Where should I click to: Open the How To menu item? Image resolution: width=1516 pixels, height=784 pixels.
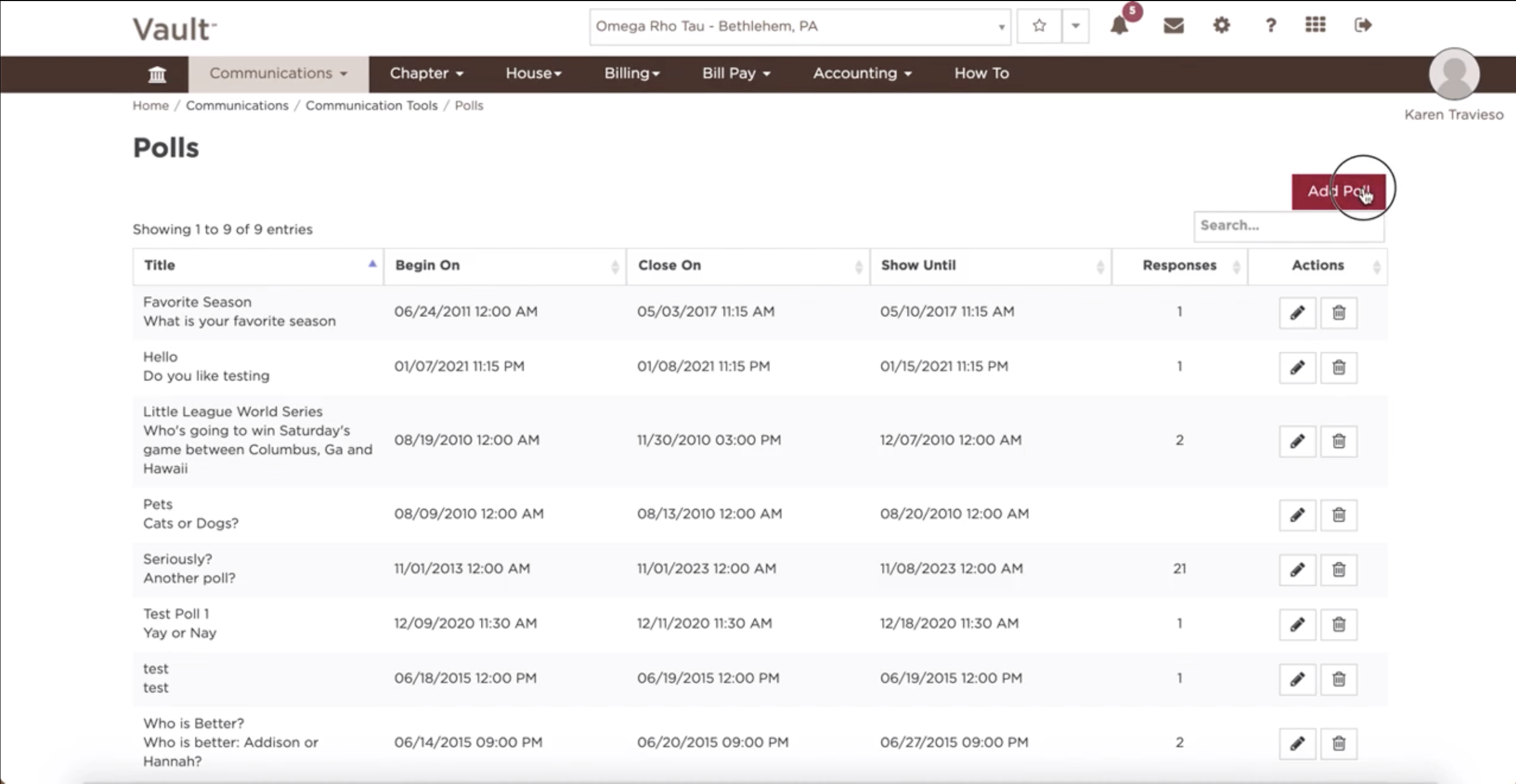click(x=982, y=73)
